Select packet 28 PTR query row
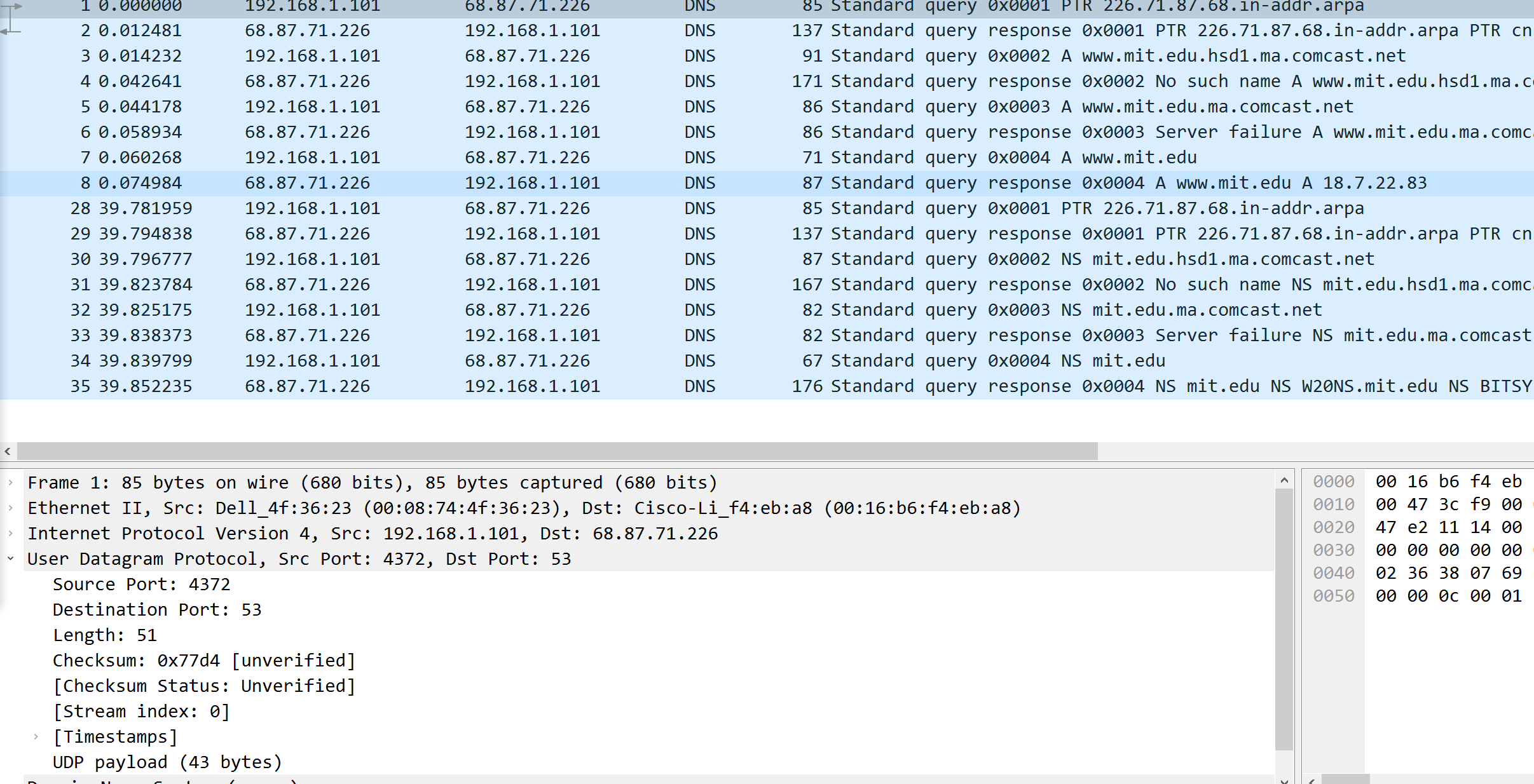The height and width of the screenshot is (784, 1534). pos(767,208)
